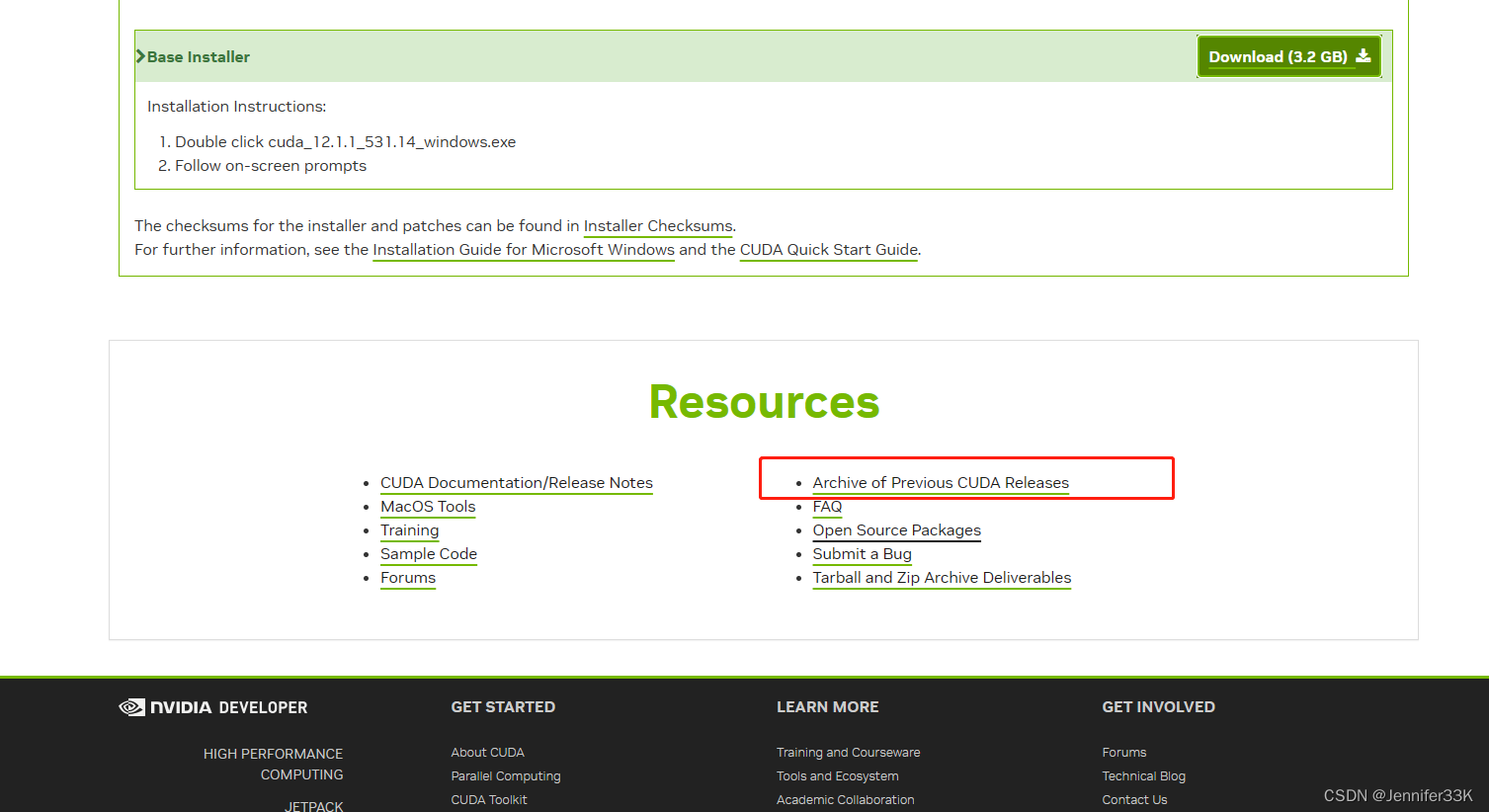Open the FAQ link
The height and width of the screenshot is (812, 1489).
[828, 507]
